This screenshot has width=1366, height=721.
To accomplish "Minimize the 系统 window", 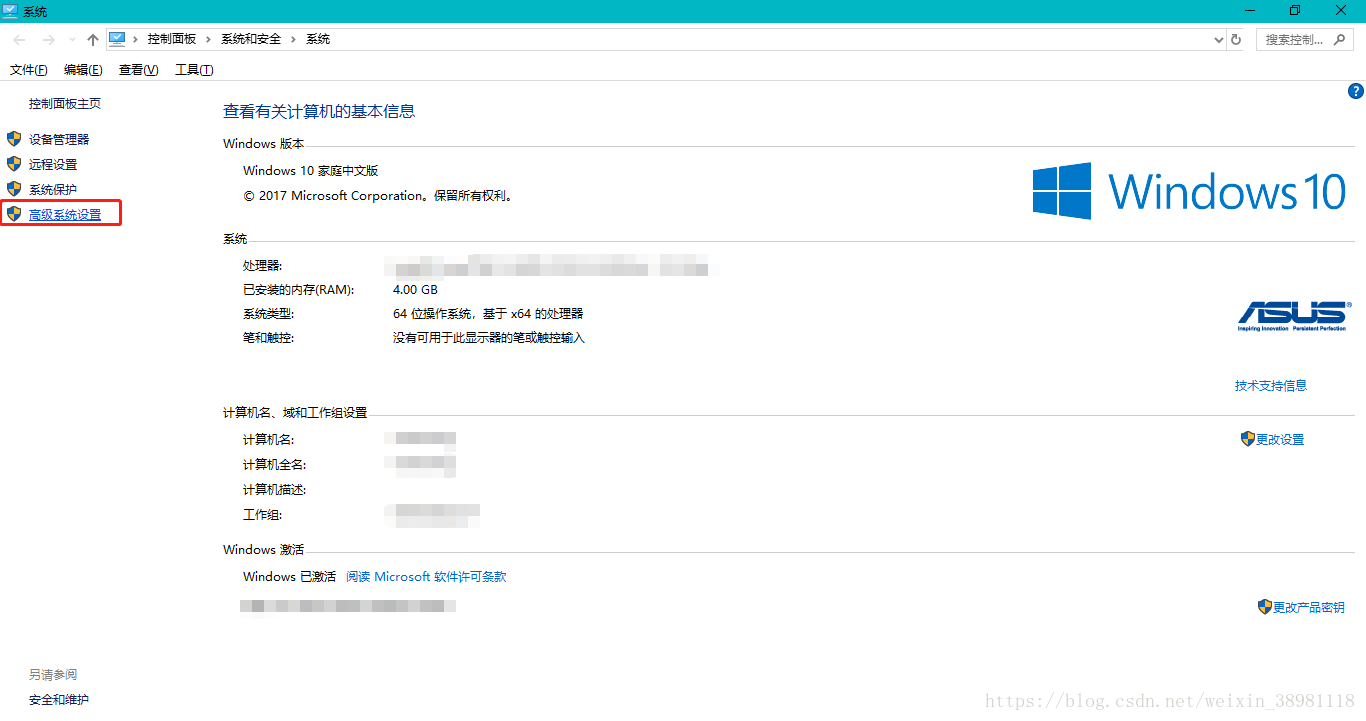I will coord(1248,10).
